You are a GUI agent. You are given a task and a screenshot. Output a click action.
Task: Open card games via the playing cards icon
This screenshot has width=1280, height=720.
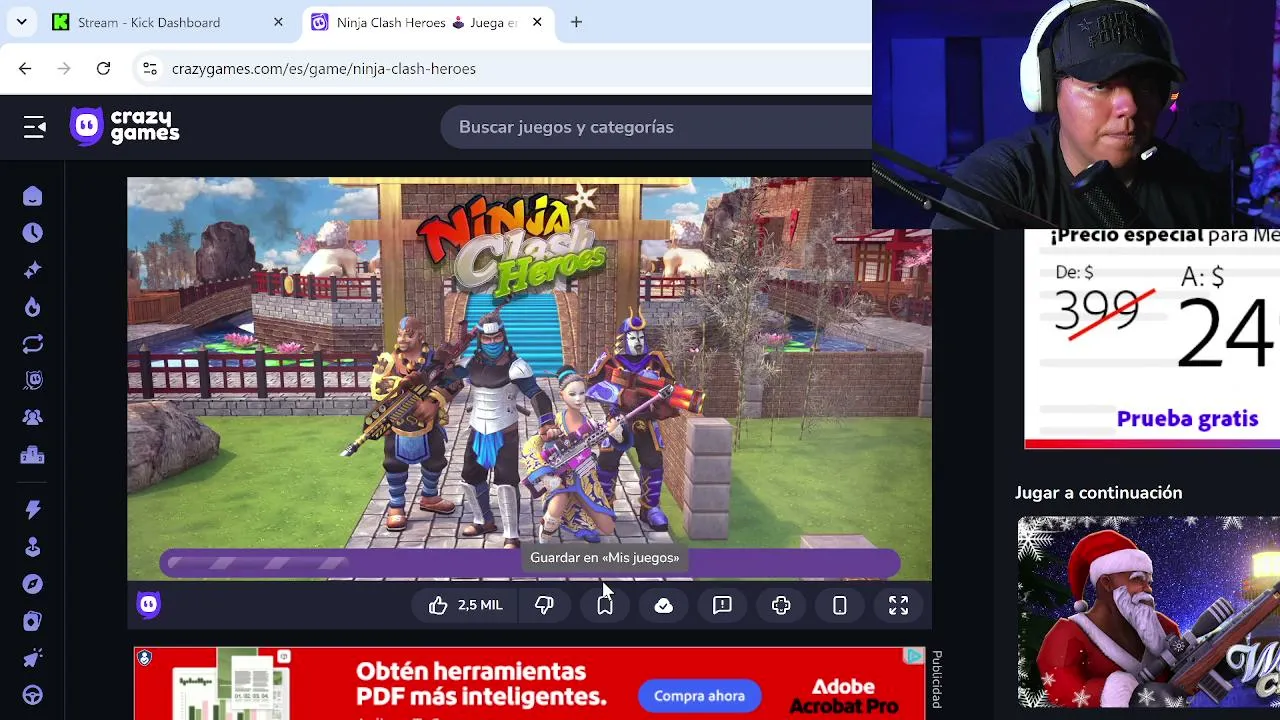(x=32, y=621)
